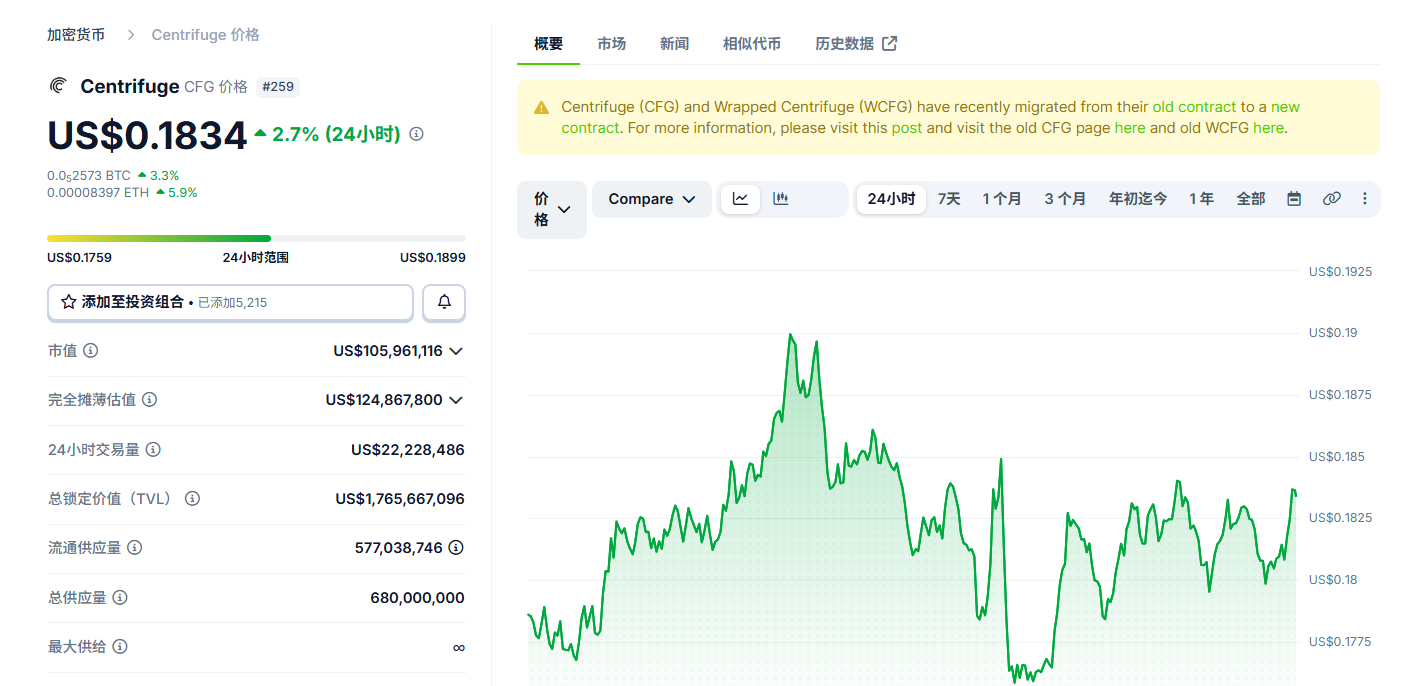Open info icon beside 最大供给

click(119, 647)
